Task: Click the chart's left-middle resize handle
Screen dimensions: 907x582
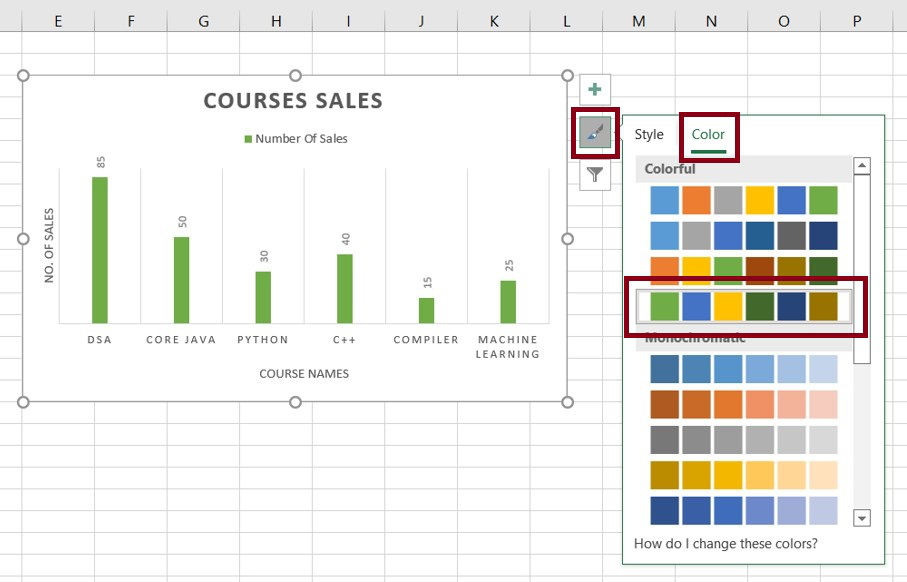Action: point(23,239)
